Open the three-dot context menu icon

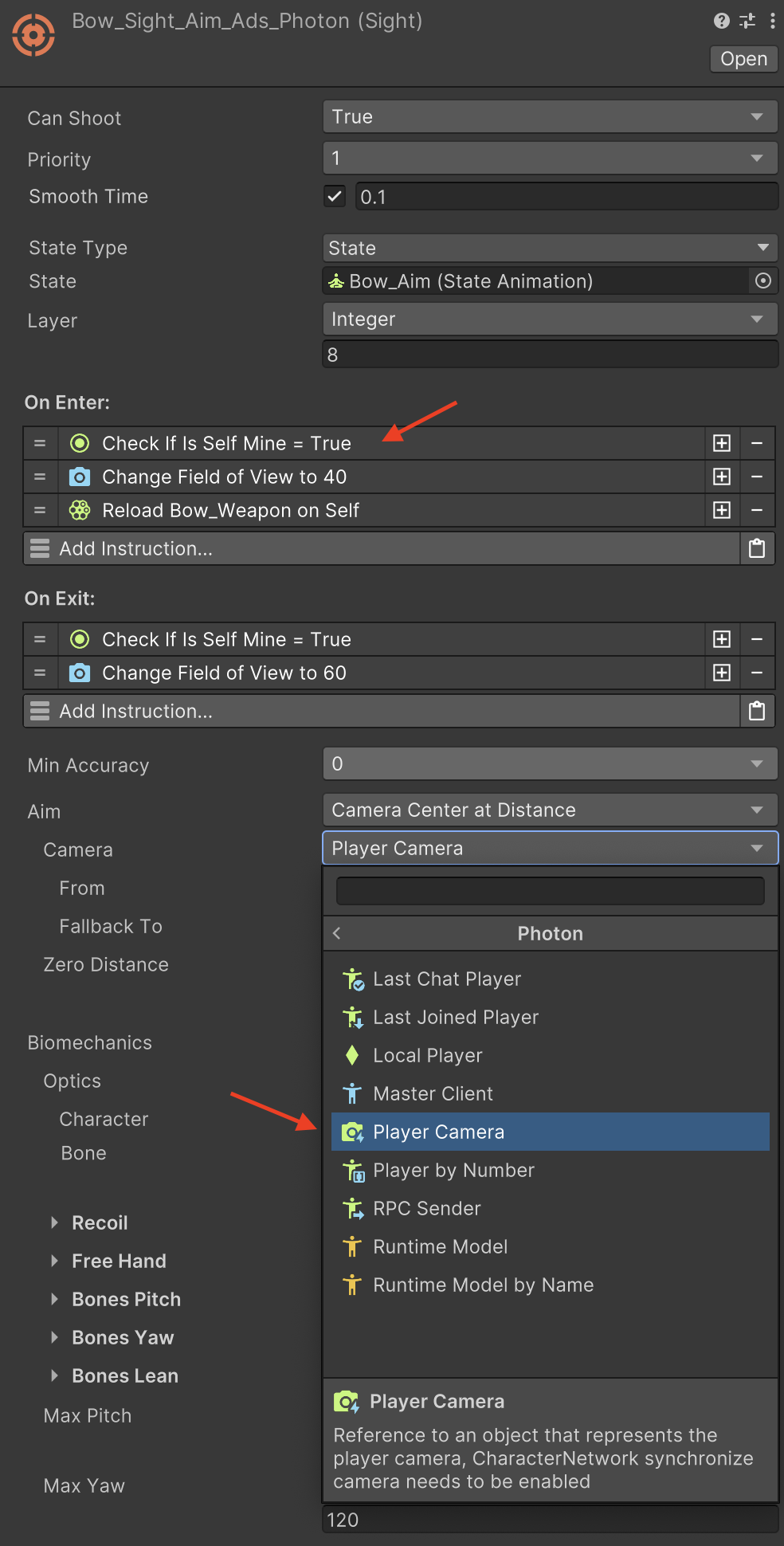pos(772,22)
